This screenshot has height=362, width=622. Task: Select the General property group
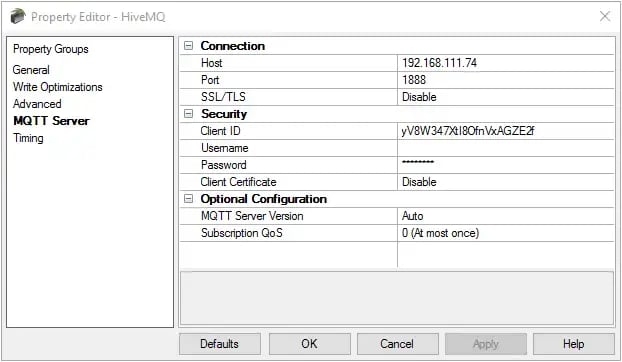coord(31,70)
